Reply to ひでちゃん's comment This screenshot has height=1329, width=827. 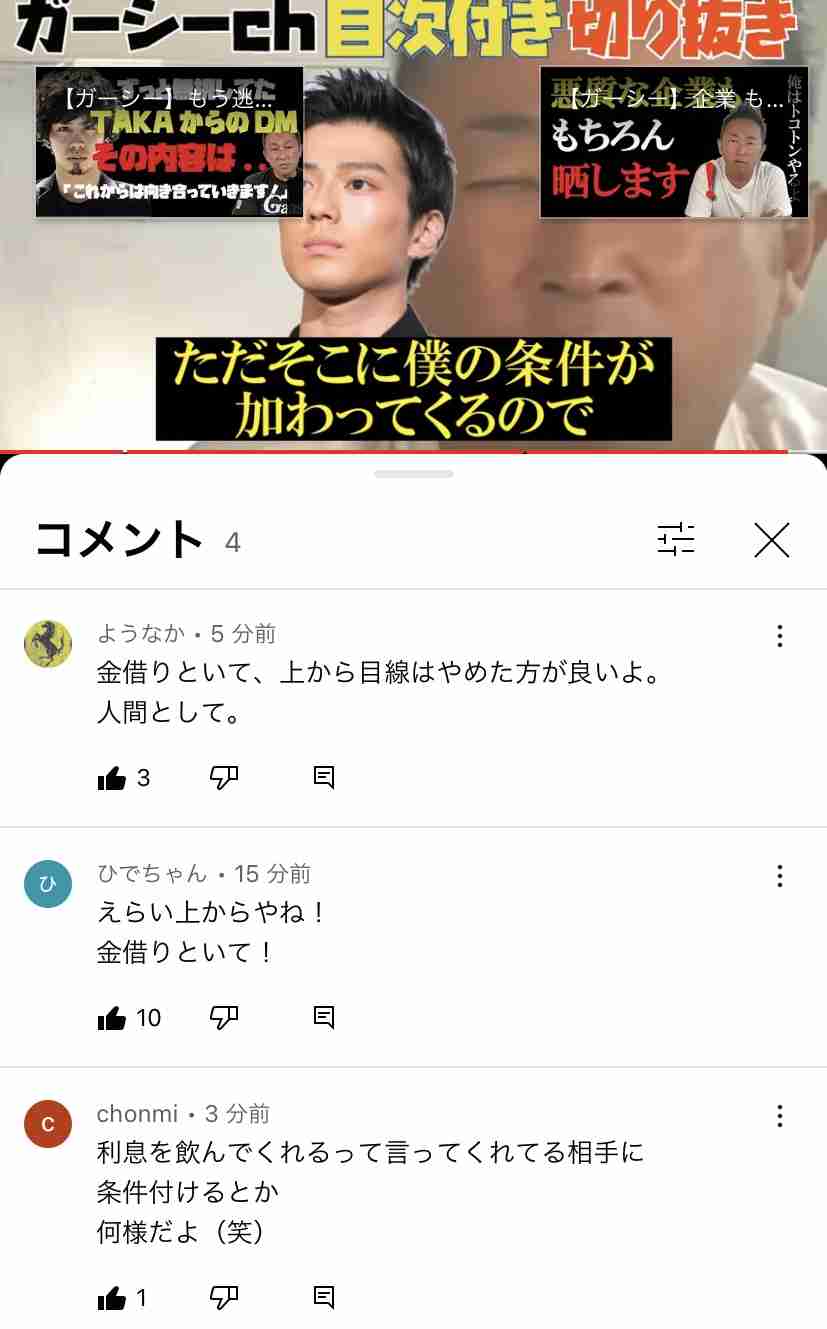(x=324, y=1018)
